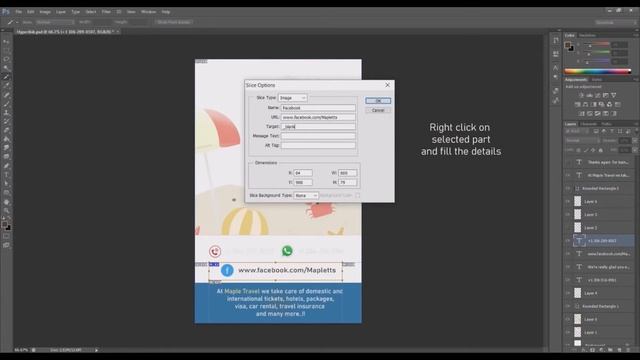Screen dimensions: 640x360
Task: Switch to the Paths tab
Action: click(606, 124)
